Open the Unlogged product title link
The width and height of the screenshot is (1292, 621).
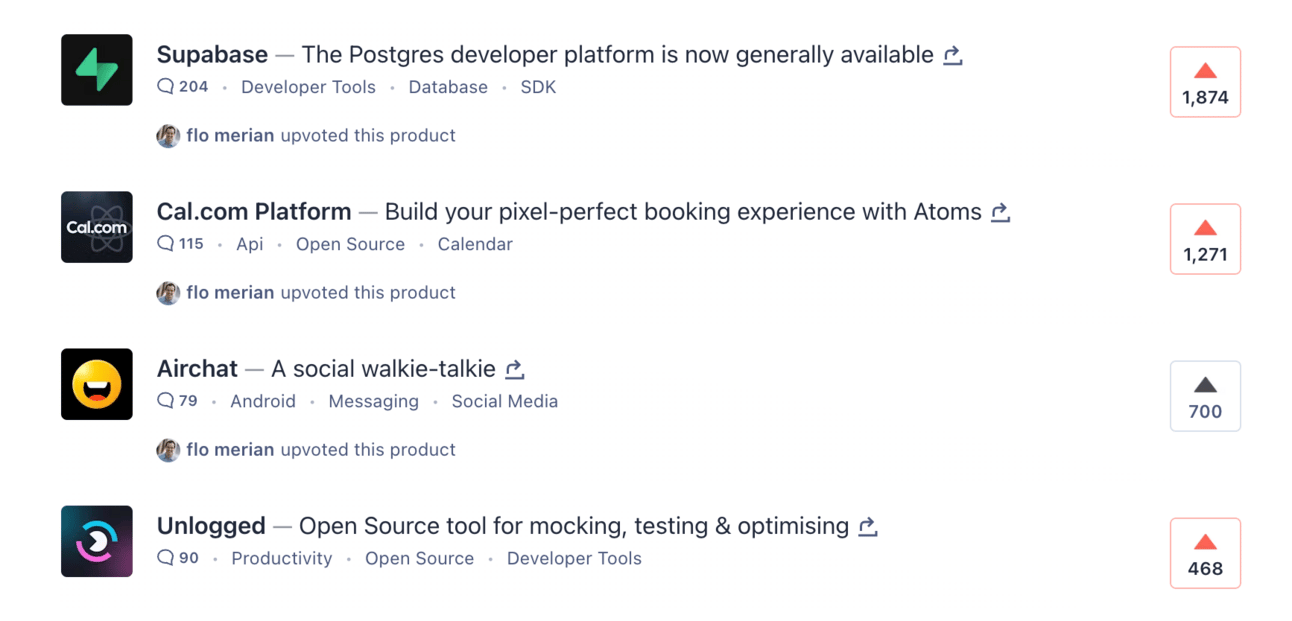(211, 526)
